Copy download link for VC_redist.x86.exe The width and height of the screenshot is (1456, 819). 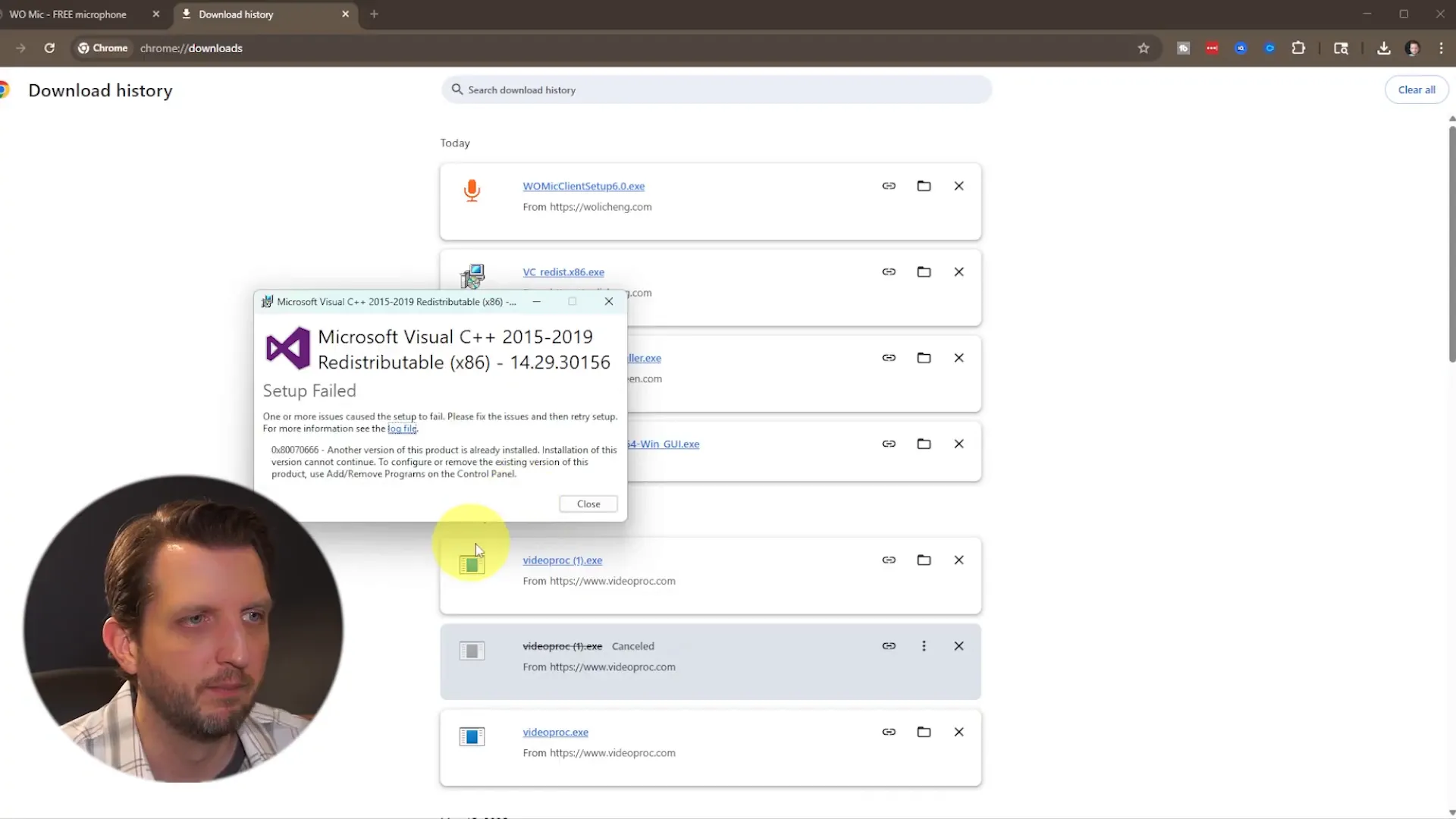click(889, 271)
